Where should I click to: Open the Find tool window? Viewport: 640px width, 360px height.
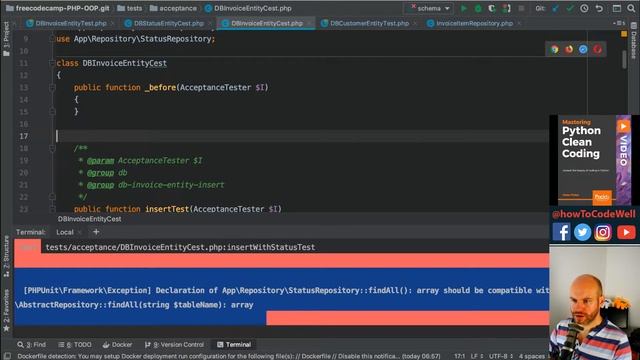tap(32, 344)
